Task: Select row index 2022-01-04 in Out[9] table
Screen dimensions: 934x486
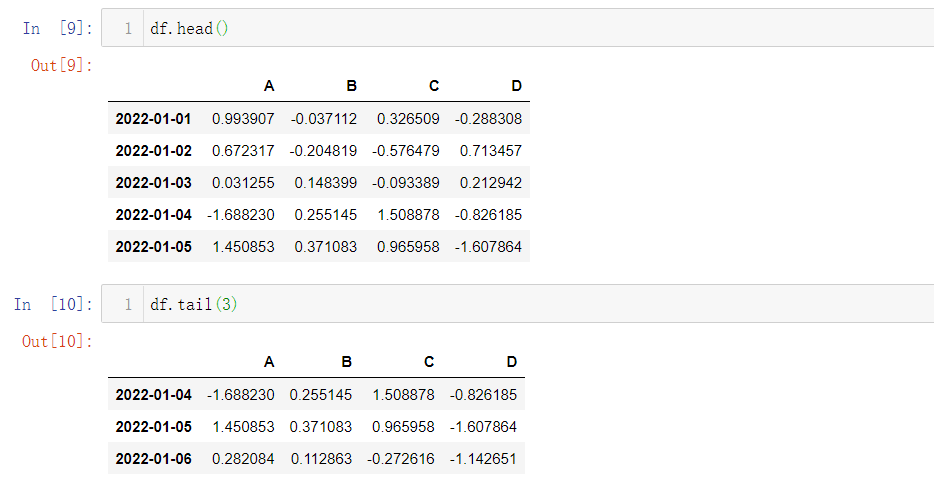Action: tap(154, 215)
